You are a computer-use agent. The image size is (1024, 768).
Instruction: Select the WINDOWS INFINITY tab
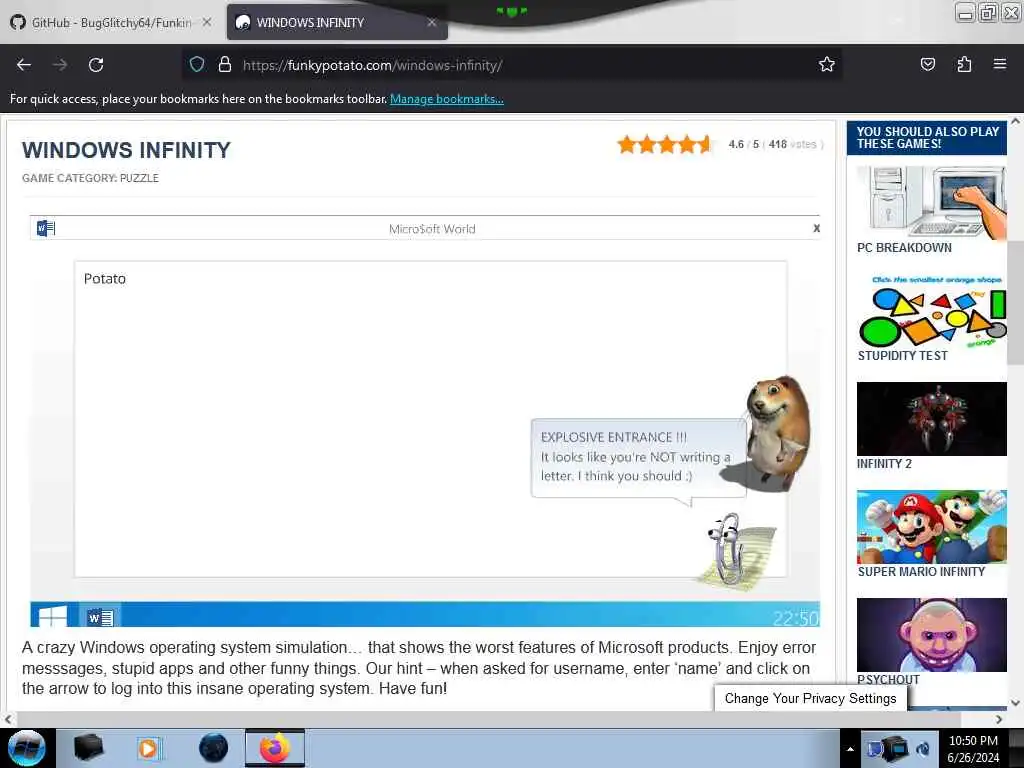point(337,22)
